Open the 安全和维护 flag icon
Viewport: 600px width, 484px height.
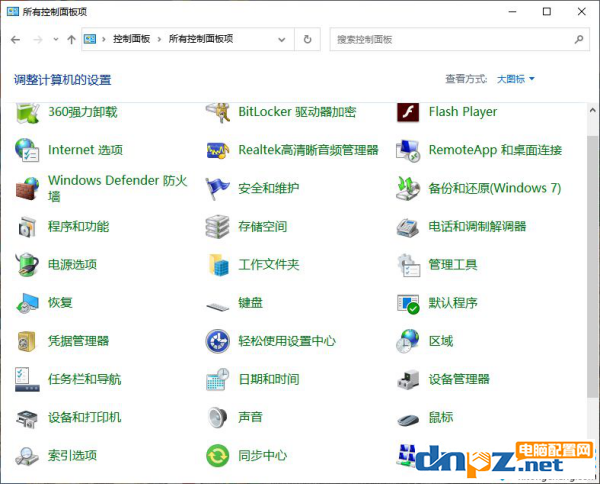[217, 189]
